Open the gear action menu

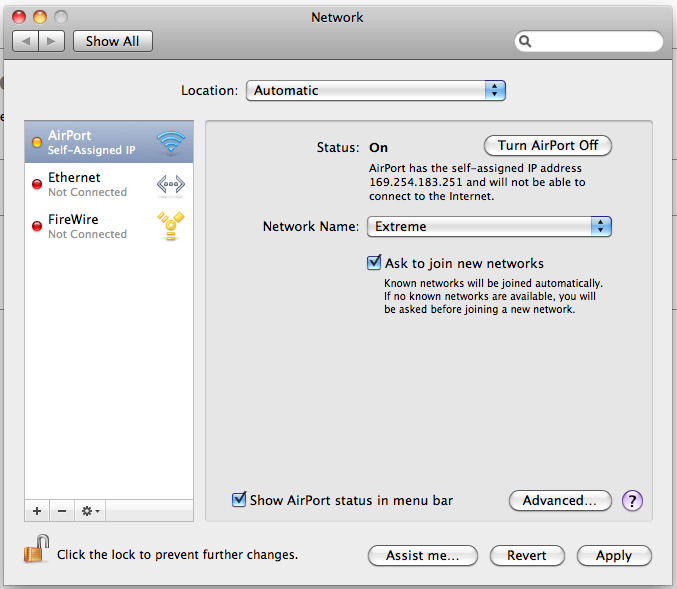pos(90,511)
